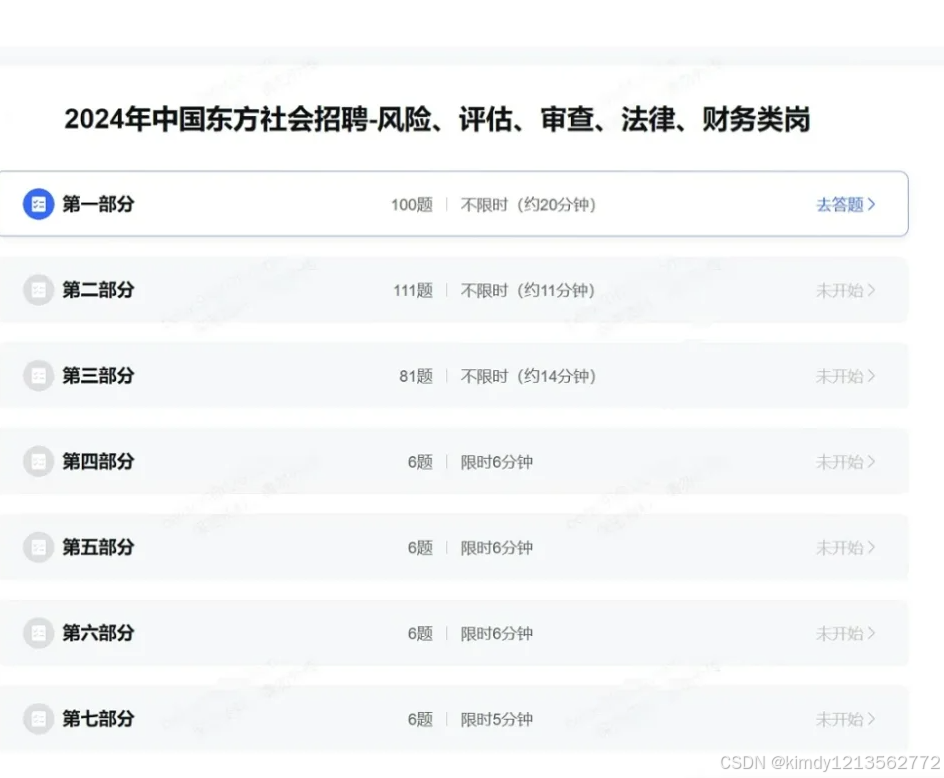Select the 第三部分 section title
The width and height of the screenshot is (944, 778).
98,376
